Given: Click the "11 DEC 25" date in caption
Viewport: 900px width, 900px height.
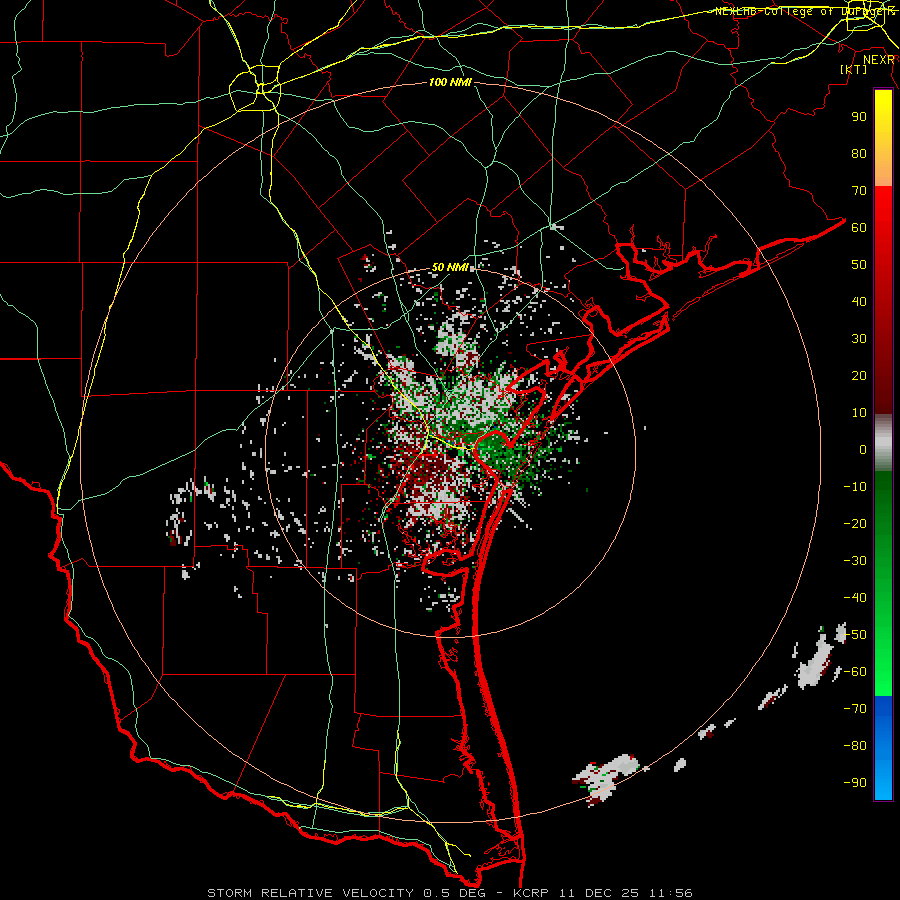Looking at the screenshot, I should [x=599, y=893].
